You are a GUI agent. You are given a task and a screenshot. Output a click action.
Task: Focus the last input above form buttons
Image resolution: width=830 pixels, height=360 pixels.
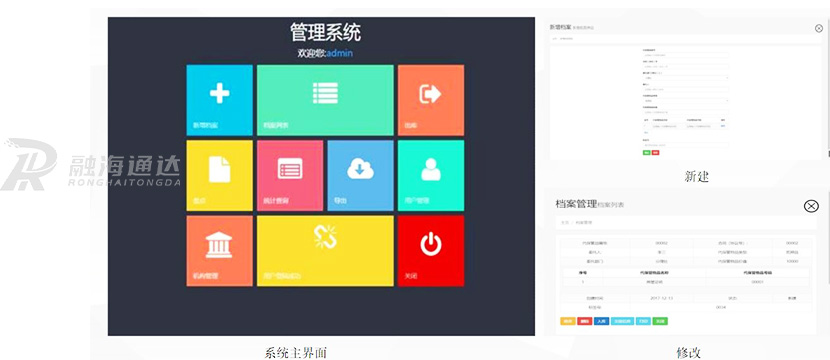(685, 145)
